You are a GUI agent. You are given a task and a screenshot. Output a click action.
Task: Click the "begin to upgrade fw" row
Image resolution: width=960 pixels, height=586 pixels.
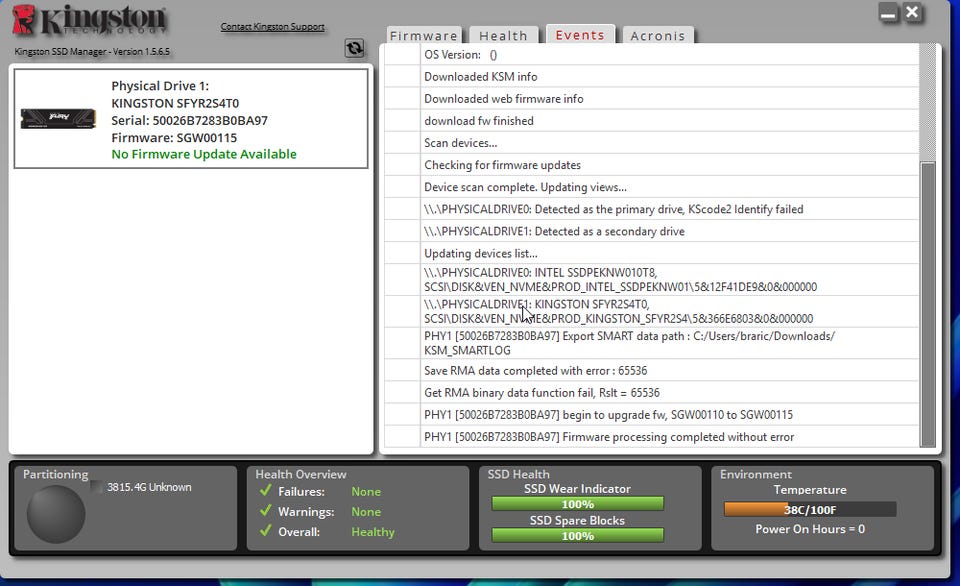point(651,415)
